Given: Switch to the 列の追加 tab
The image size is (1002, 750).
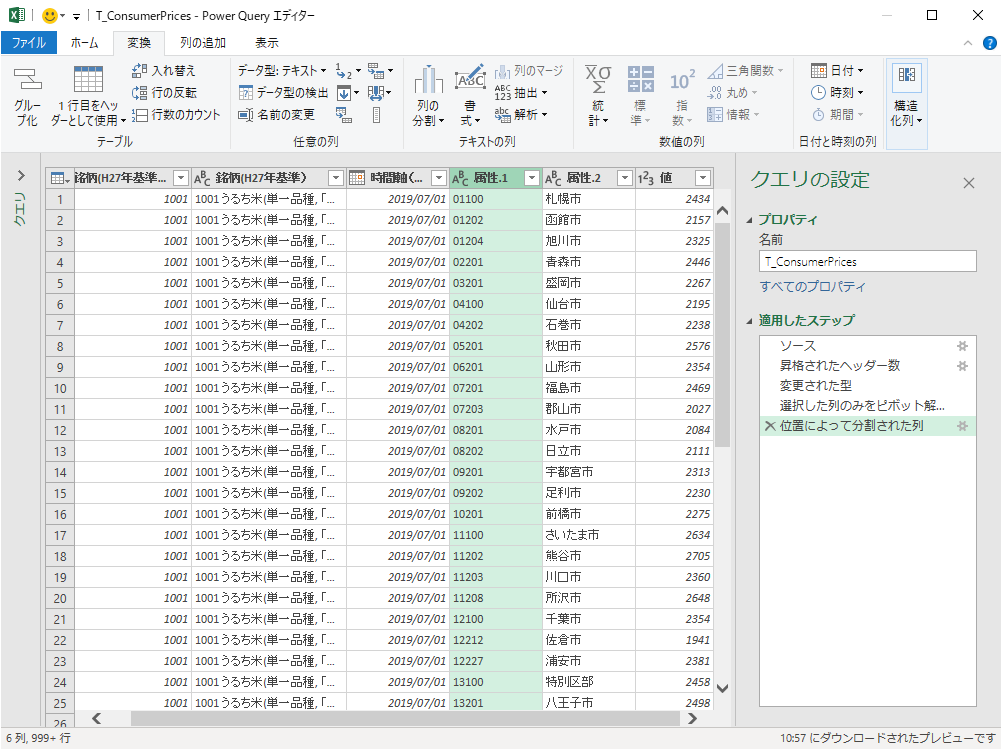Looking at the screenshot, I should [x=202, y=43].
